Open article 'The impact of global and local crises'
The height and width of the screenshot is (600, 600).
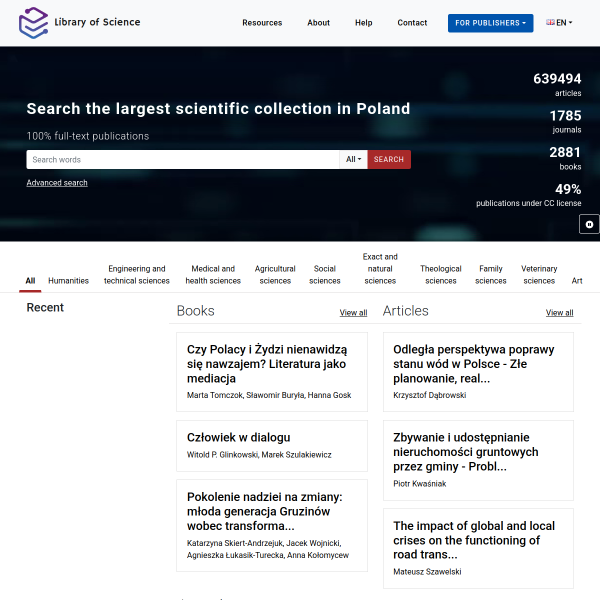click(474, 540)
